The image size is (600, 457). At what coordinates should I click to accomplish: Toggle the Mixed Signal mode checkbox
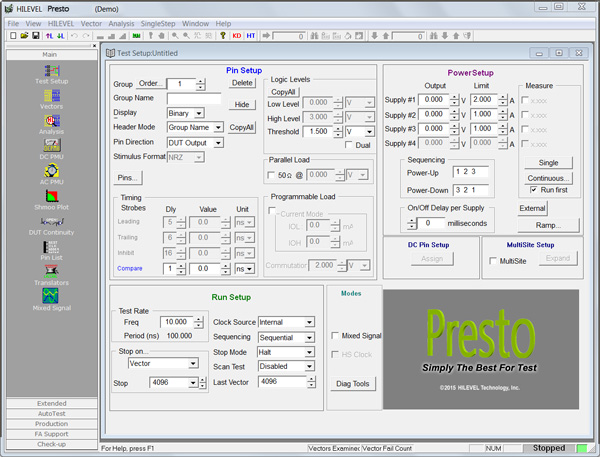click(x=335, y=335)
